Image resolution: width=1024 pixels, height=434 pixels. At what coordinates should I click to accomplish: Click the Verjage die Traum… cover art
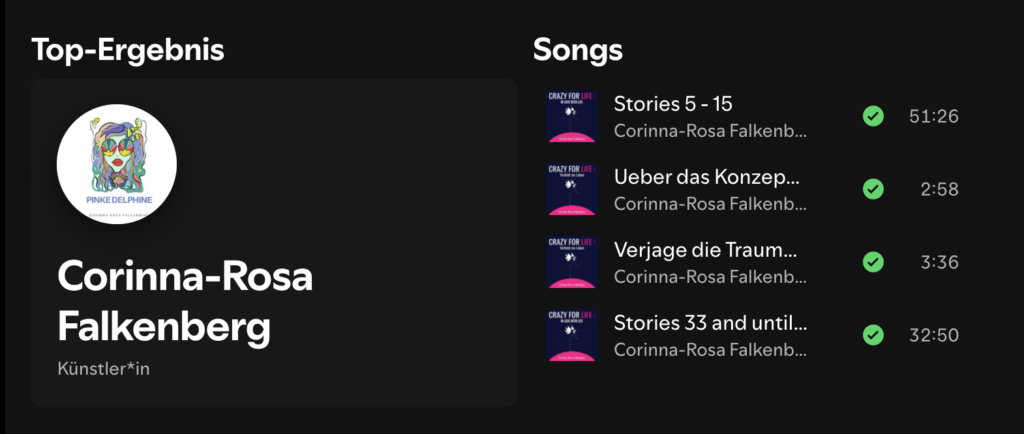click(x=572, y=262)
